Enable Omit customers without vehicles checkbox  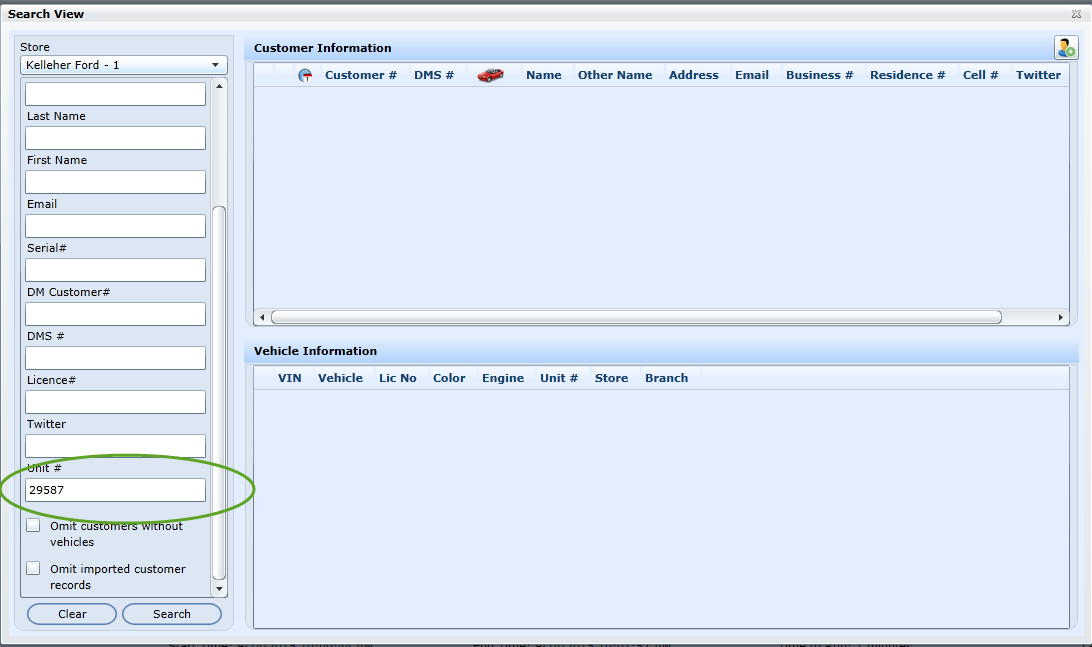point(34,526)
